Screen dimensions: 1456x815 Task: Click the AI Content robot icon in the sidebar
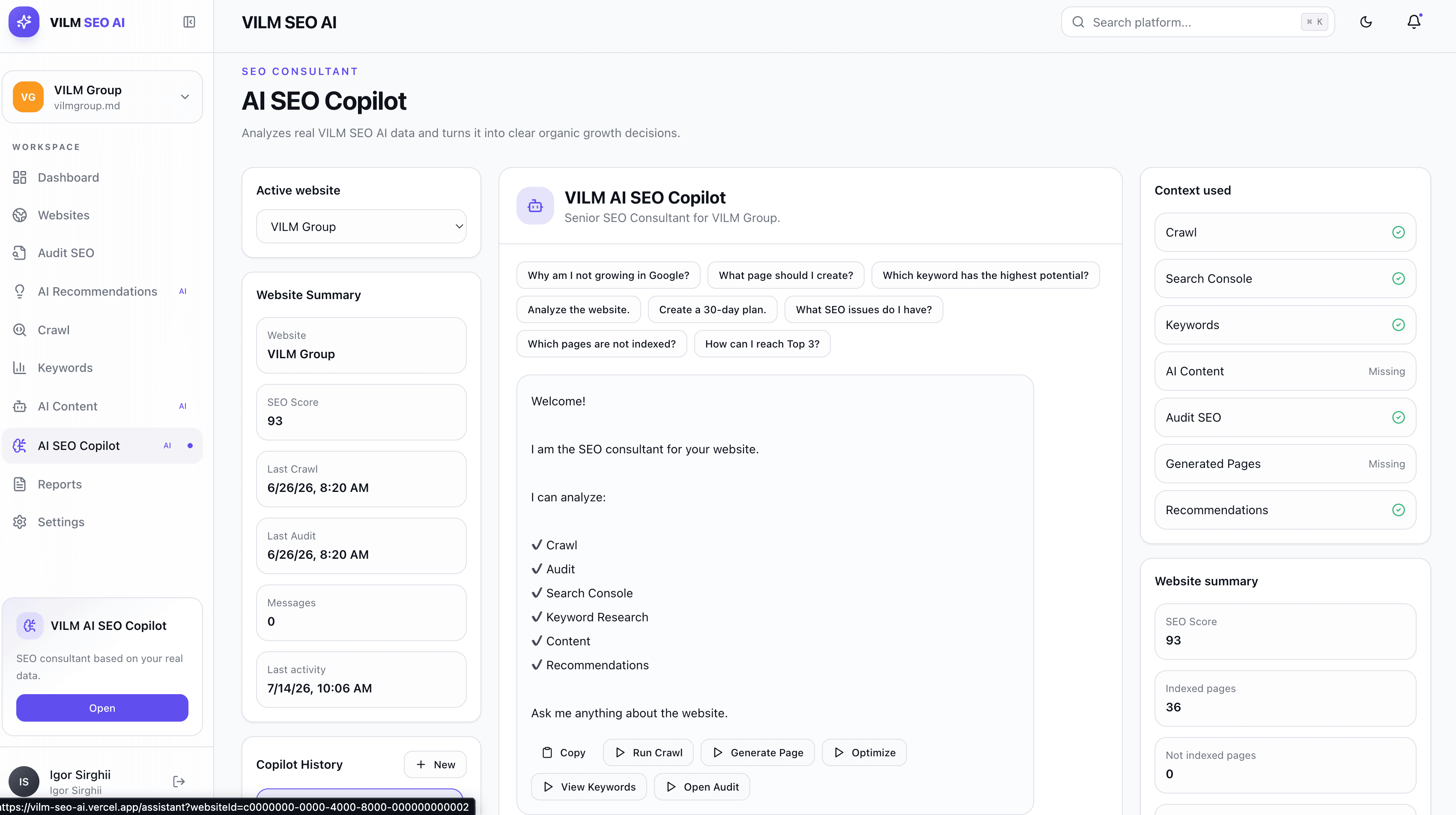pos(20,406)
